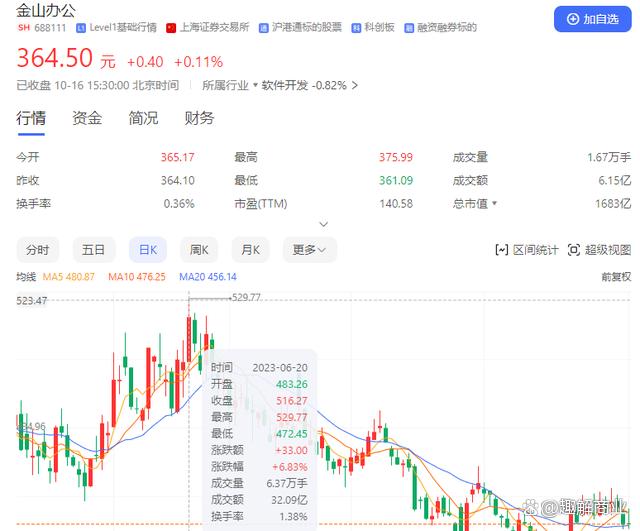This screenshot has height=531, width=640.
Task: Click the 均线 label
Action: click(x=26, y=277)
